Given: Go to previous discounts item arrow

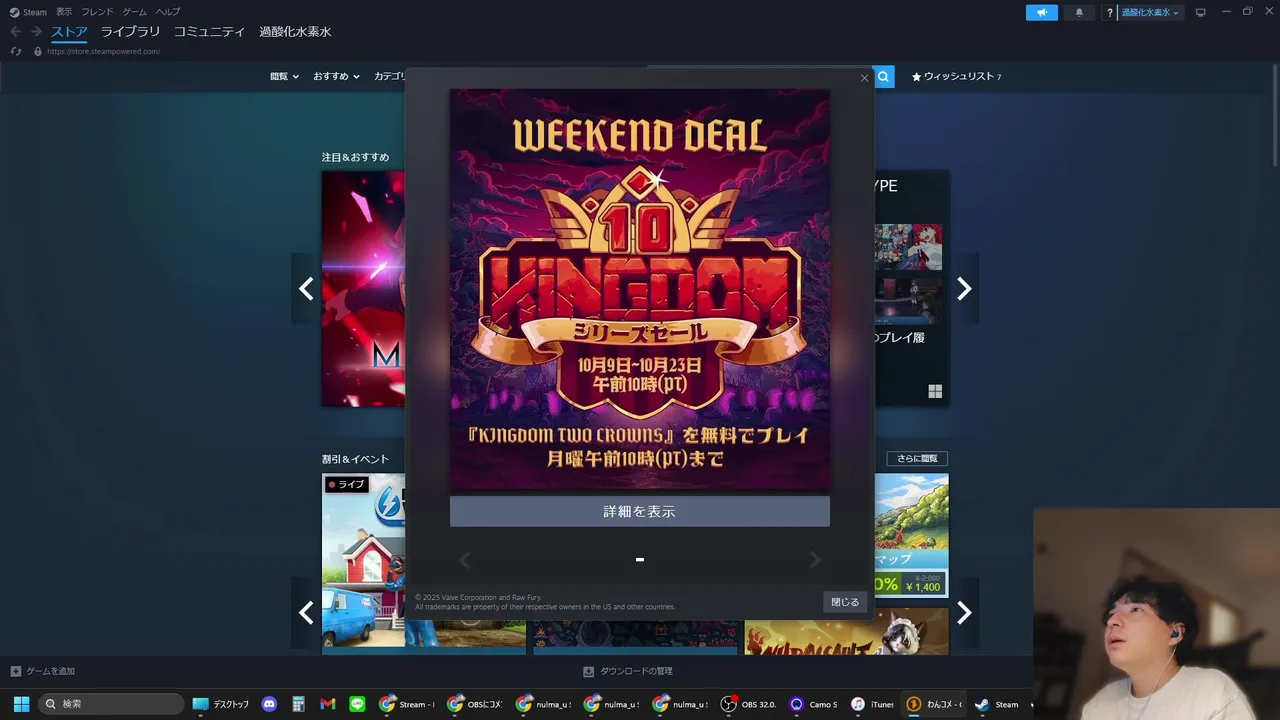Looking at the screenshot, I should [x=306, y=613].
